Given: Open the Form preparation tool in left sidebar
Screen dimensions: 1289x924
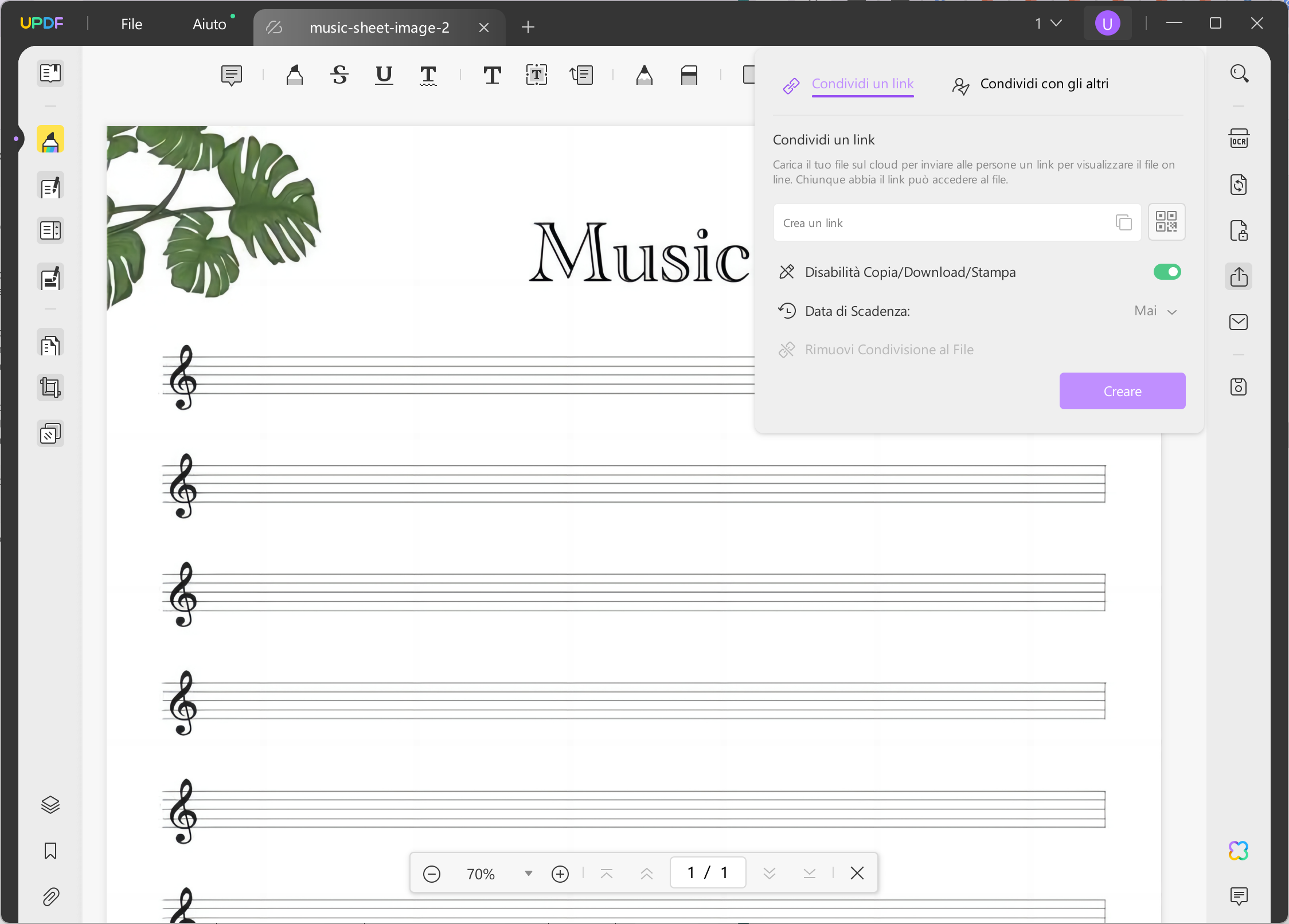Looking at the screenshot, I should pyautogui.click(x=50, y=230).
